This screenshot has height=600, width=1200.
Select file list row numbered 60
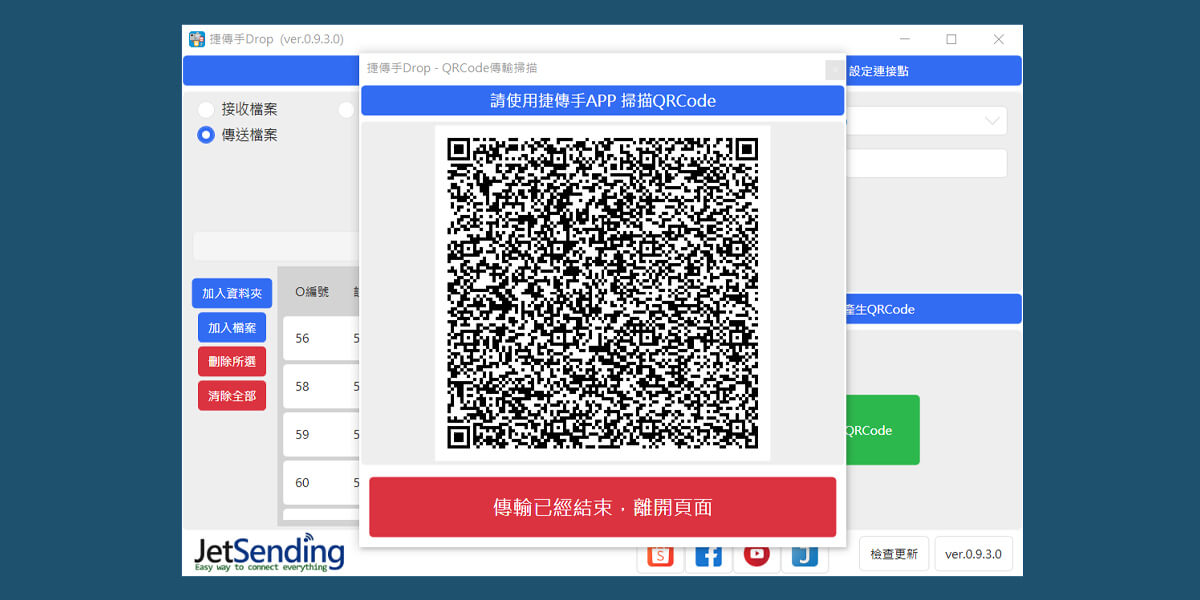point(321,482)
